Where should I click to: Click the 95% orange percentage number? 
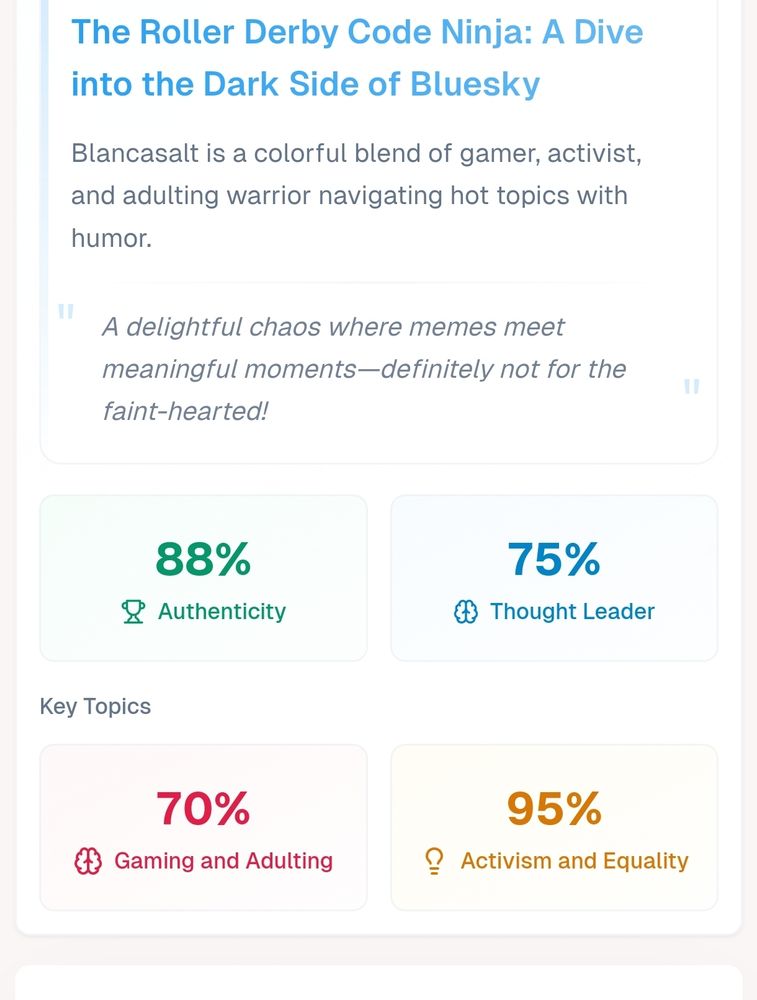coord(554,808)
